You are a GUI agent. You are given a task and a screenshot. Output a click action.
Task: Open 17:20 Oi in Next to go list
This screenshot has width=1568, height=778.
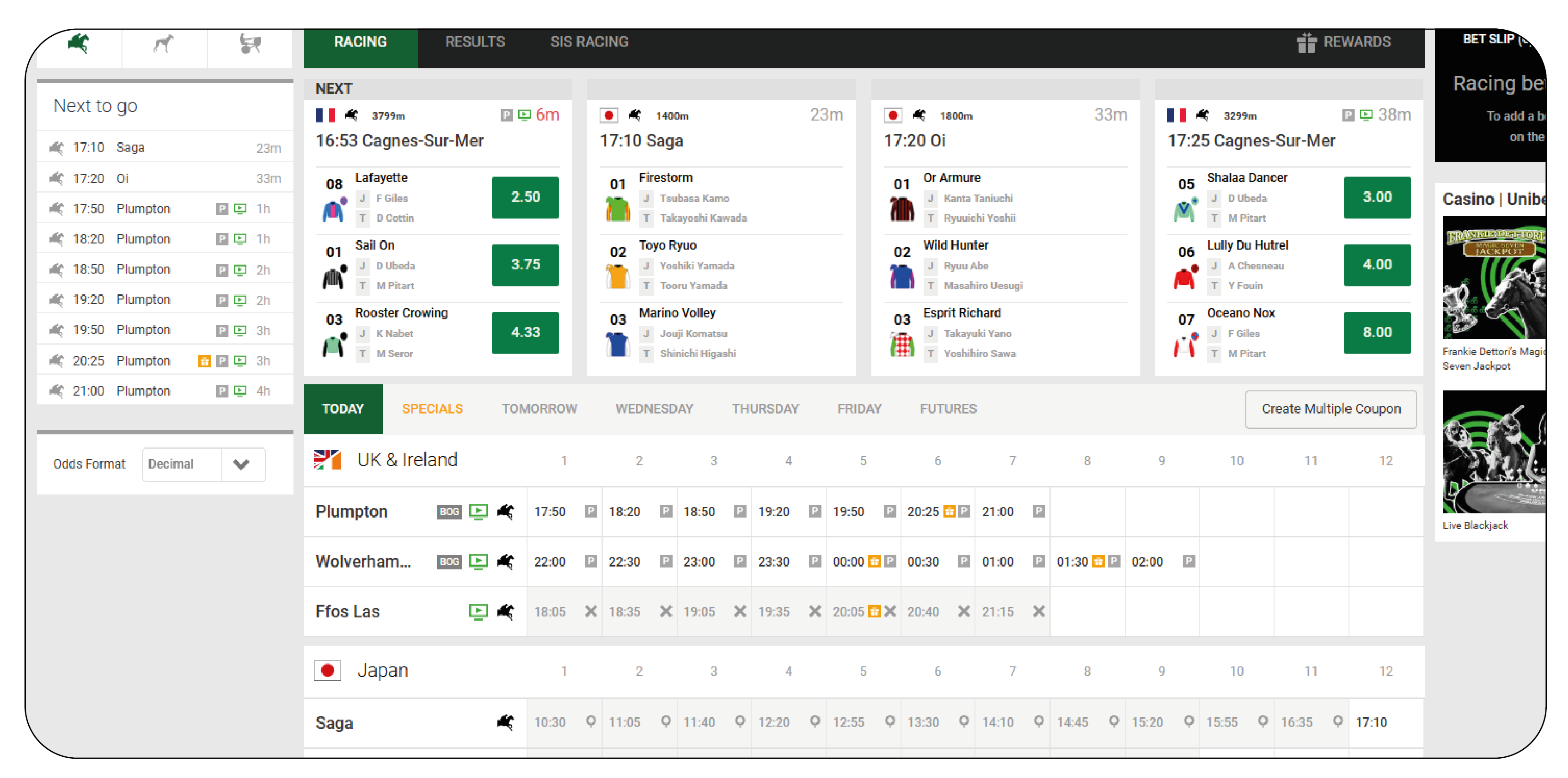(165, 178)
